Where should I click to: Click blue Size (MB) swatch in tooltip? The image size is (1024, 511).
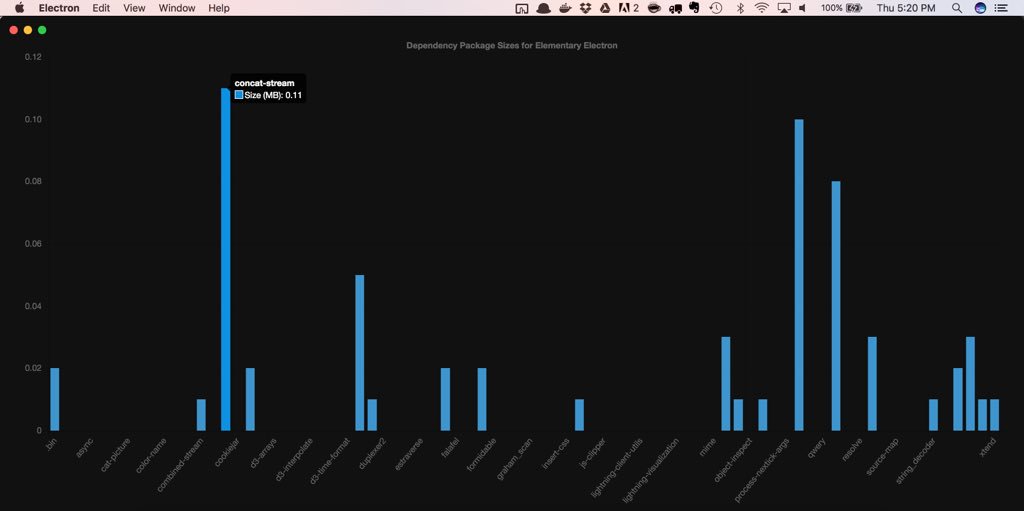coord(239,95)
